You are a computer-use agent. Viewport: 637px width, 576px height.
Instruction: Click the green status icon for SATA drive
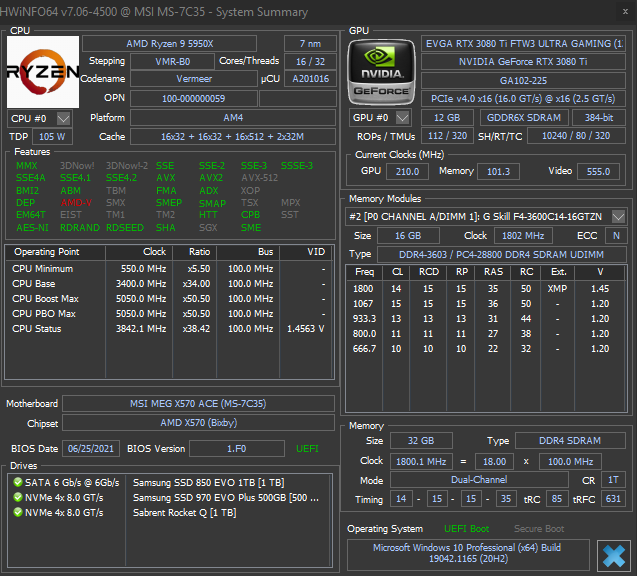(17, 482)
